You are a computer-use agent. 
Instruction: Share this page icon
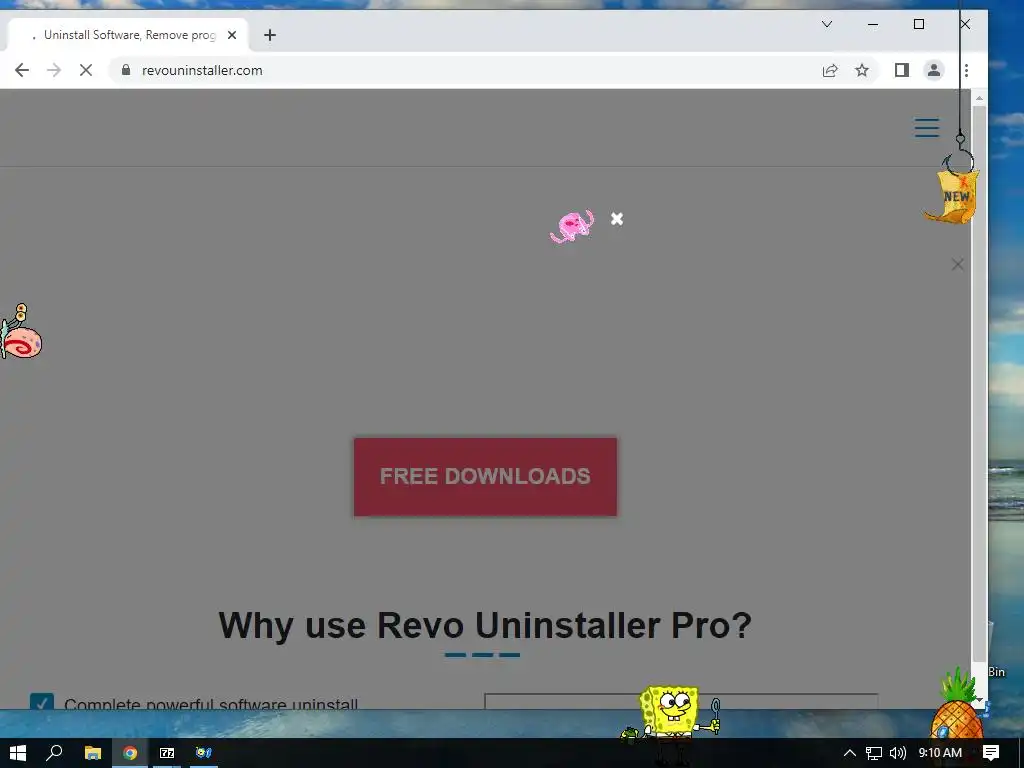tap(830, 71)
